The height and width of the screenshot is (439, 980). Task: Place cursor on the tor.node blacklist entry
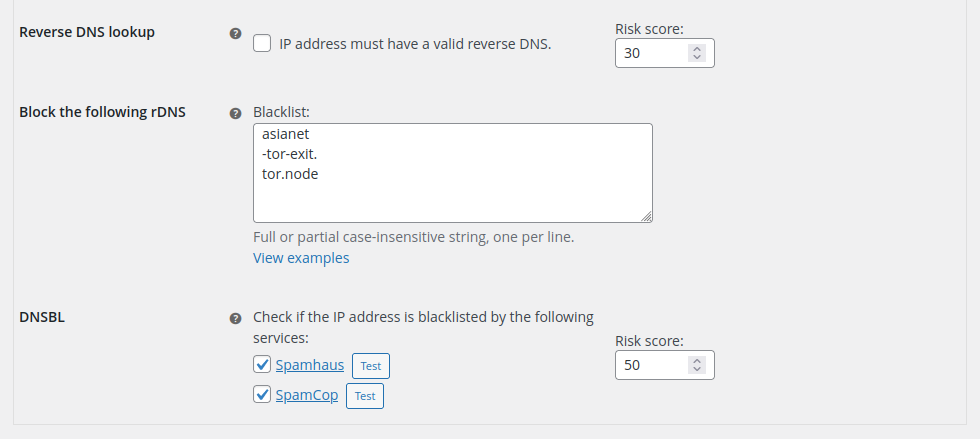[290, 174]
